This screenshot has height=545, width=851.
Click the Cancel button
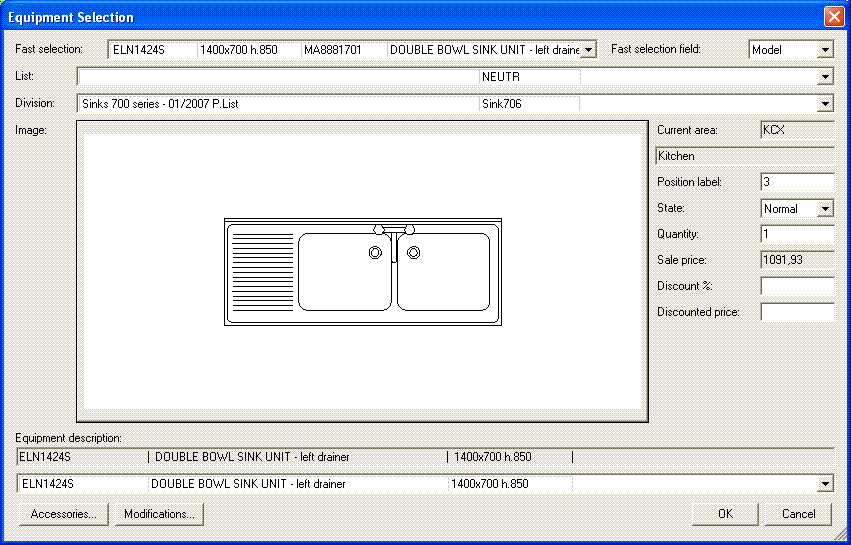[x=798, y=514]
